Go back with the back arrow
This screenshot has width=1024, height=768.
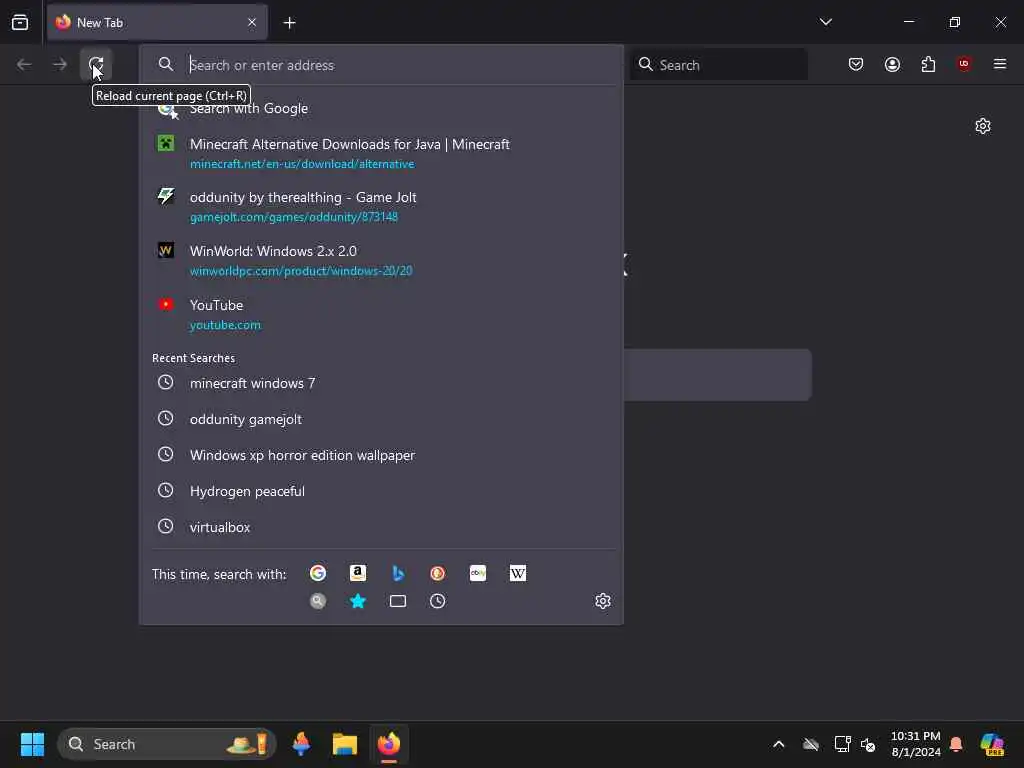pyautogui.click(x=24, y=64)
